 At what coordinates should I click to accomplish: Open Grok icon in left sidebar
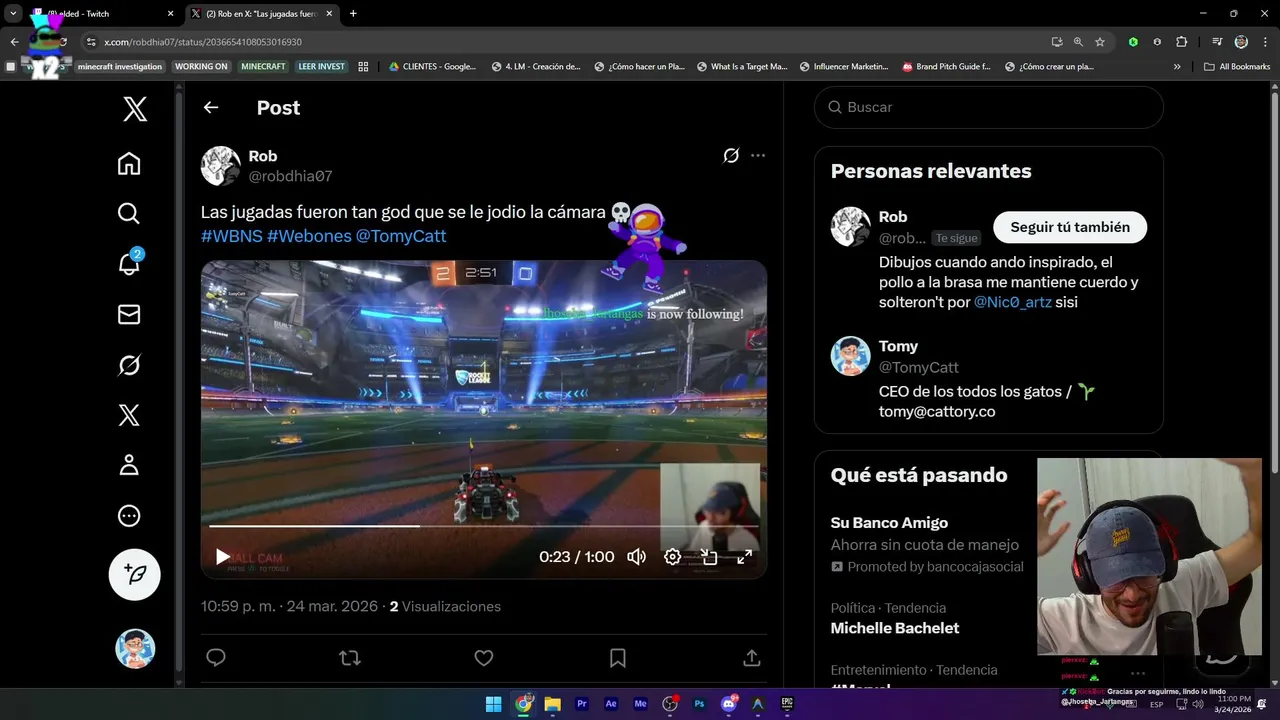(x=129, y=365)
